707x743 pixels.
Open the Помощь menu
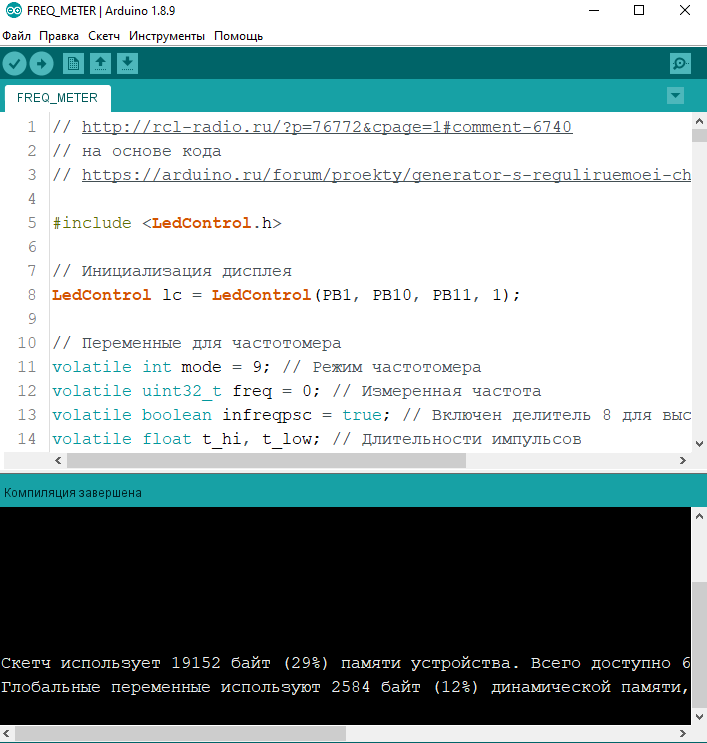238,36
